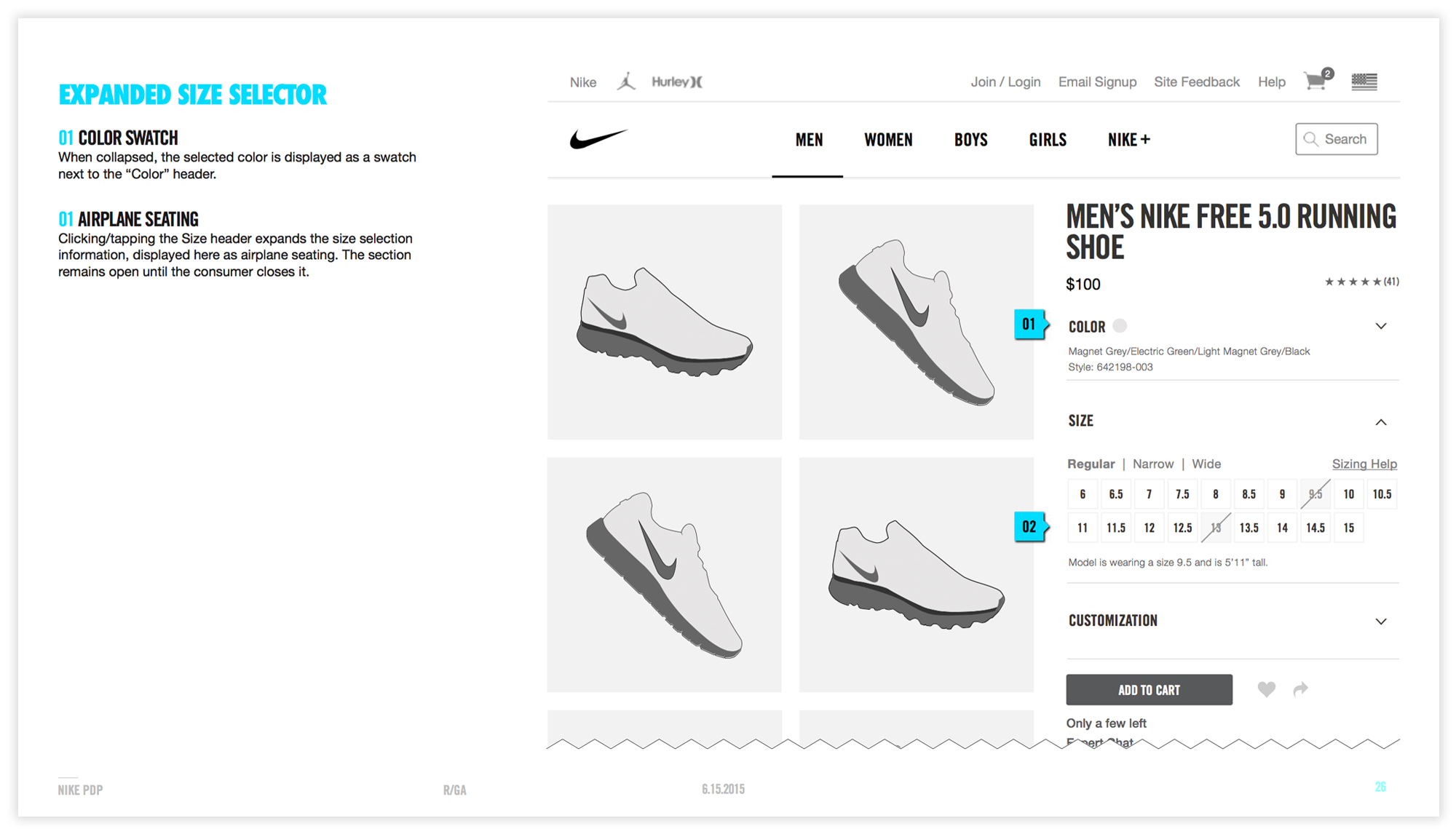
Task: Expand the Customization section
Action: point(1380,621)
